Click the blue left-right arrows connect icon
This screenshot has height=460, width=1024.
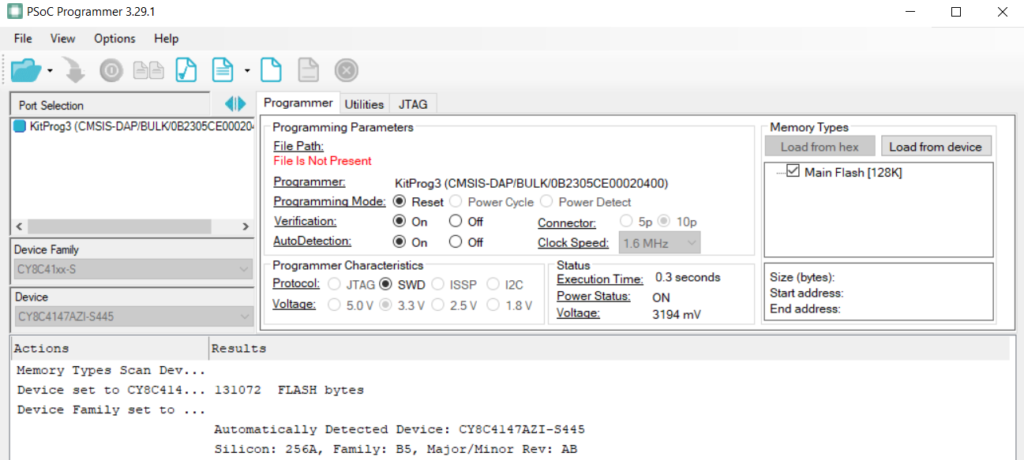pyautogui.click(x=235, y=104)
